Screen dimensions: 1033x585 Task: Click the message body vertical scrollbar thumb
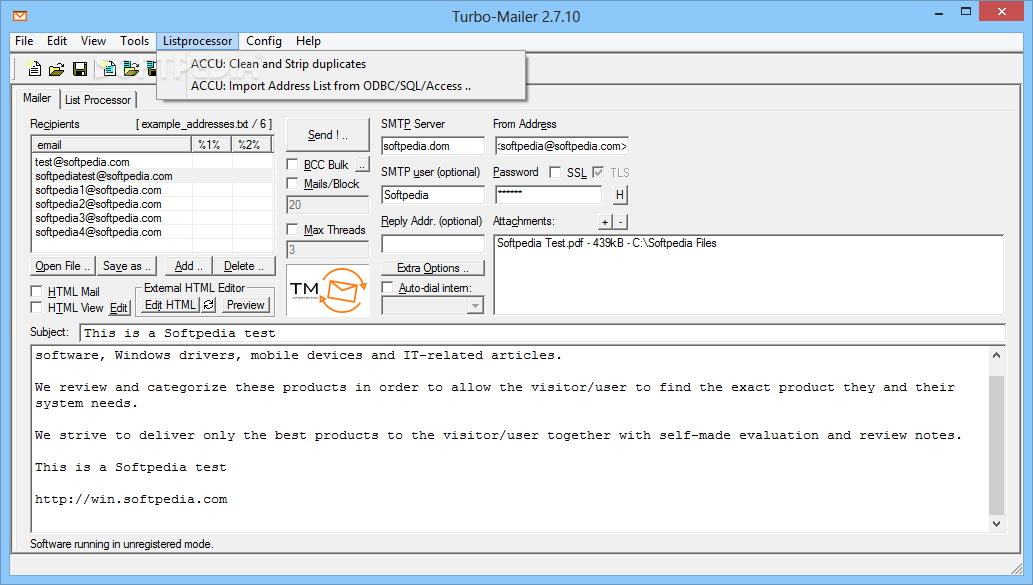pyautogui.click(x=996, y=445)
